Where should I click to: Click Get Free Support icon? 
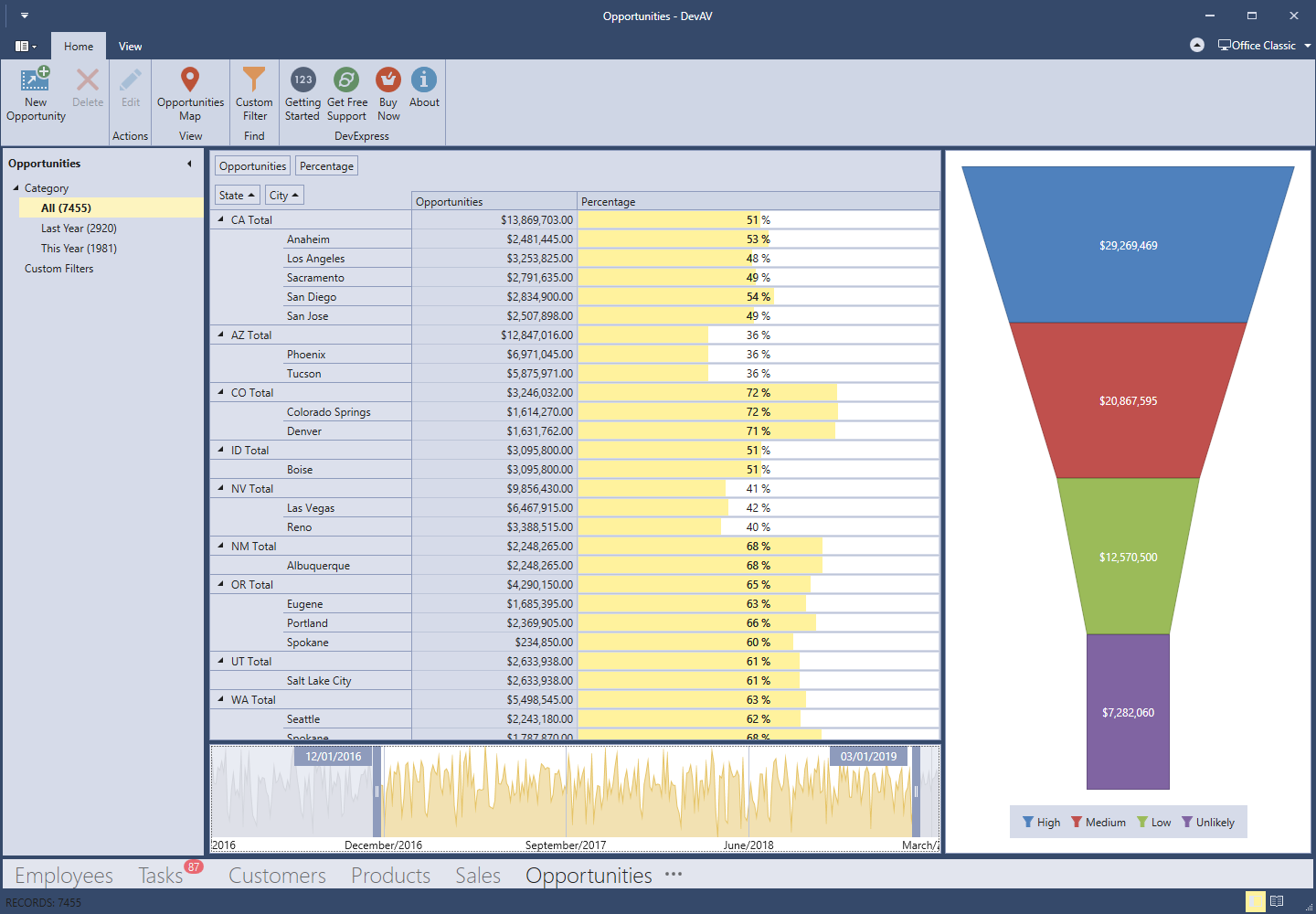(346, 80)
